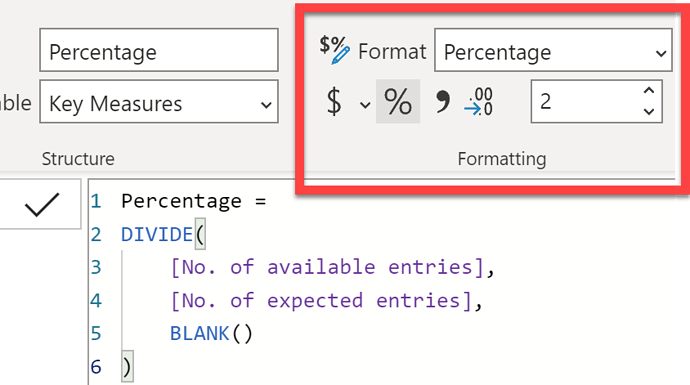The width and height of the screenshot is (690, 385).
Task: Apply the thousands separator comma icon
Action: tap(443, 102)
